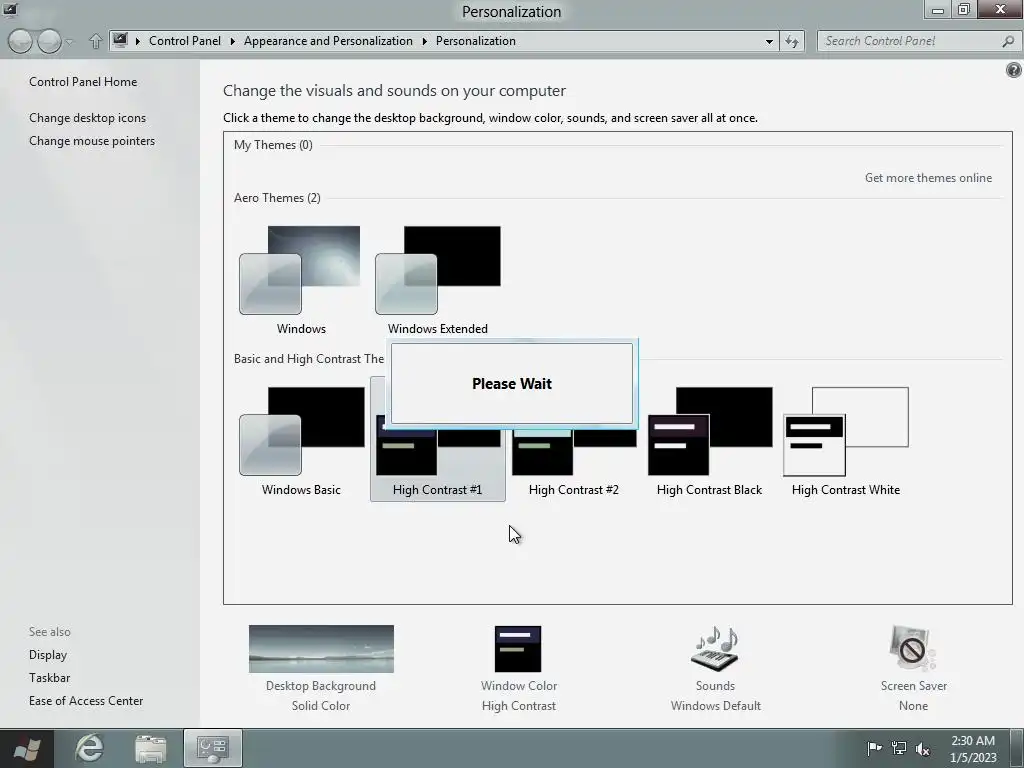Click the muted volume tray icon
The height and width of the screenshot is (768, 1024).
click(922, 749)
